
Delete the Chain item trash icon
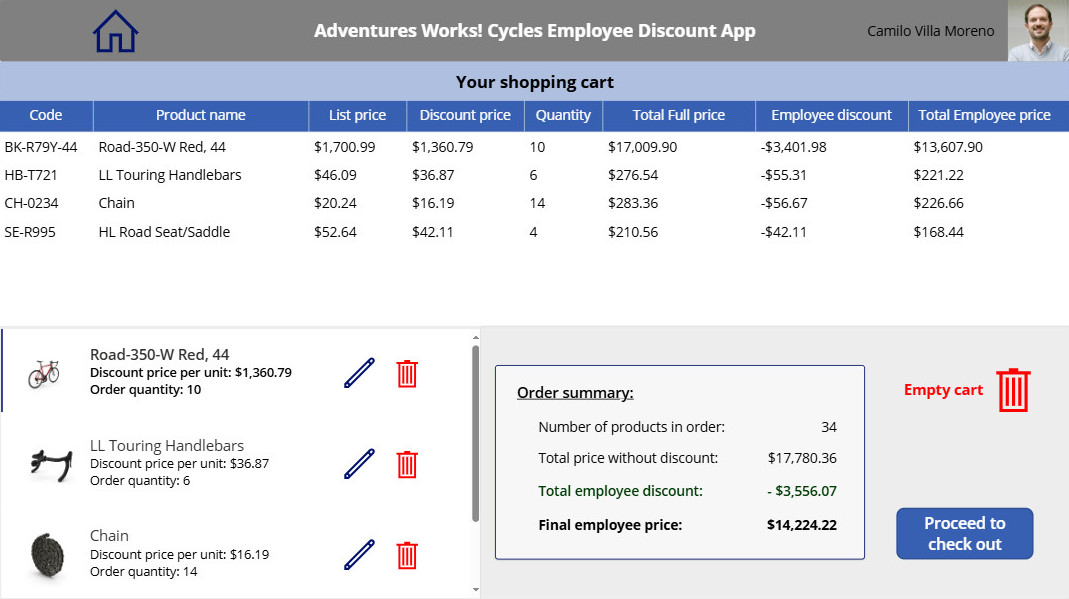point(407,555)
